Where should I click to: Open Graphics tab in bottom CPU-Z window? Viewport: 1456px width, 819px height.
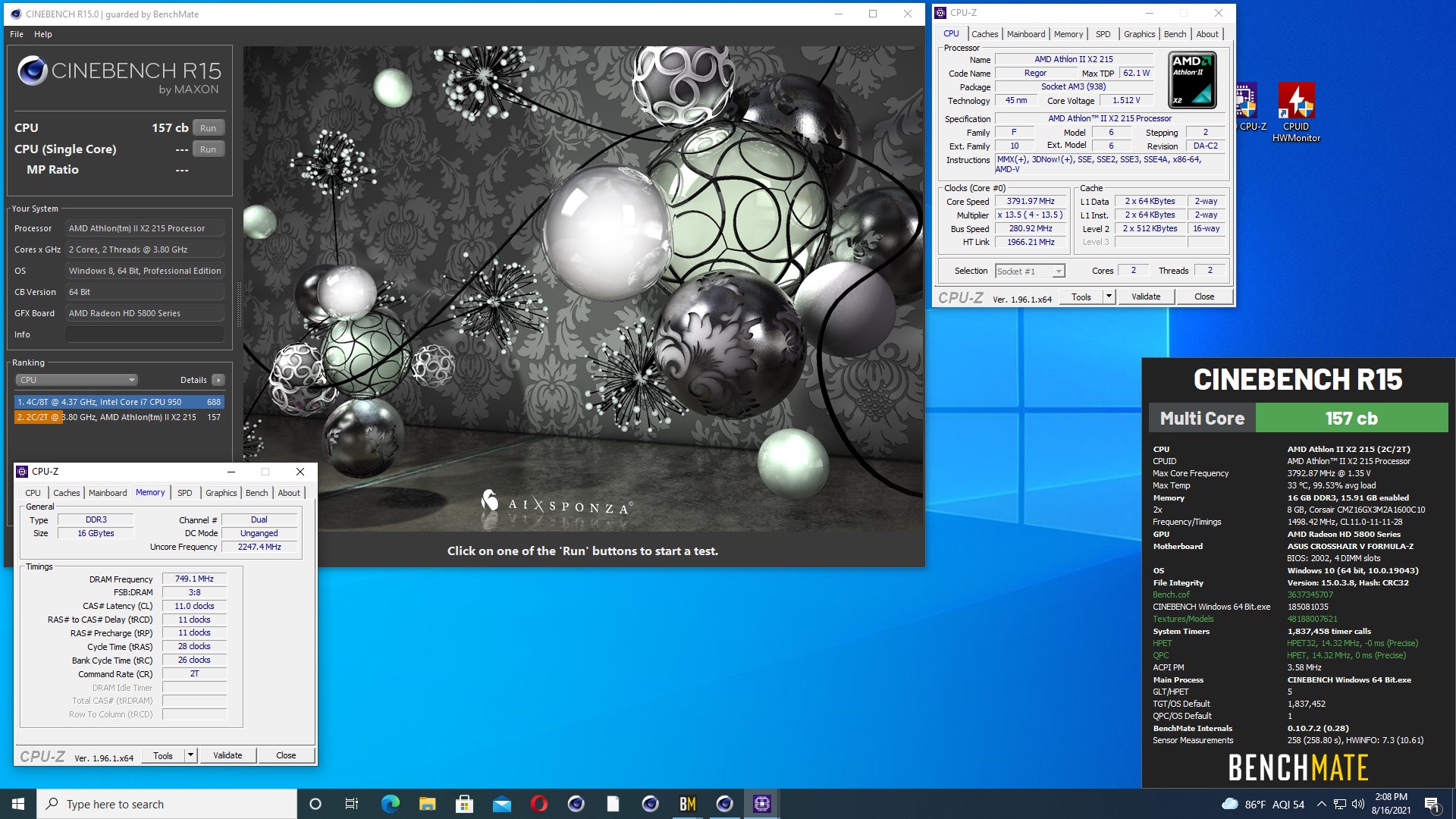coord(221,493)
